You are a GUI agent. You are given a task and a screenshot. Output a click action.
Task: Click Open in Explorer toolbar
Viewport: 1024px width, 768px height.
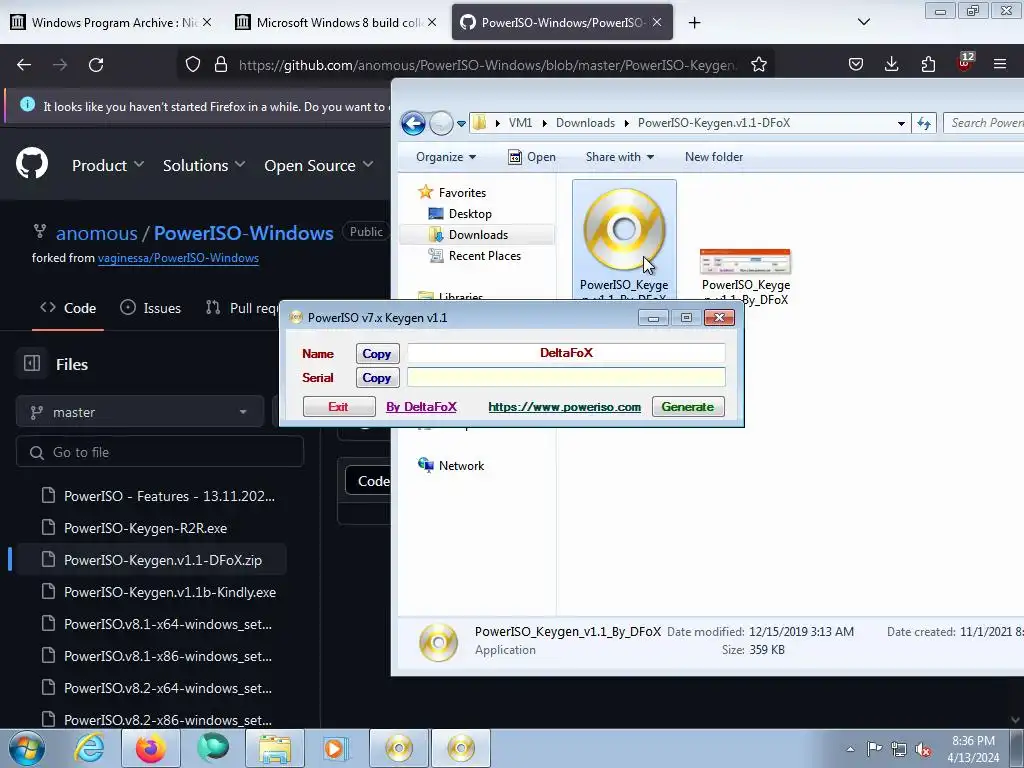click(532, 157)
